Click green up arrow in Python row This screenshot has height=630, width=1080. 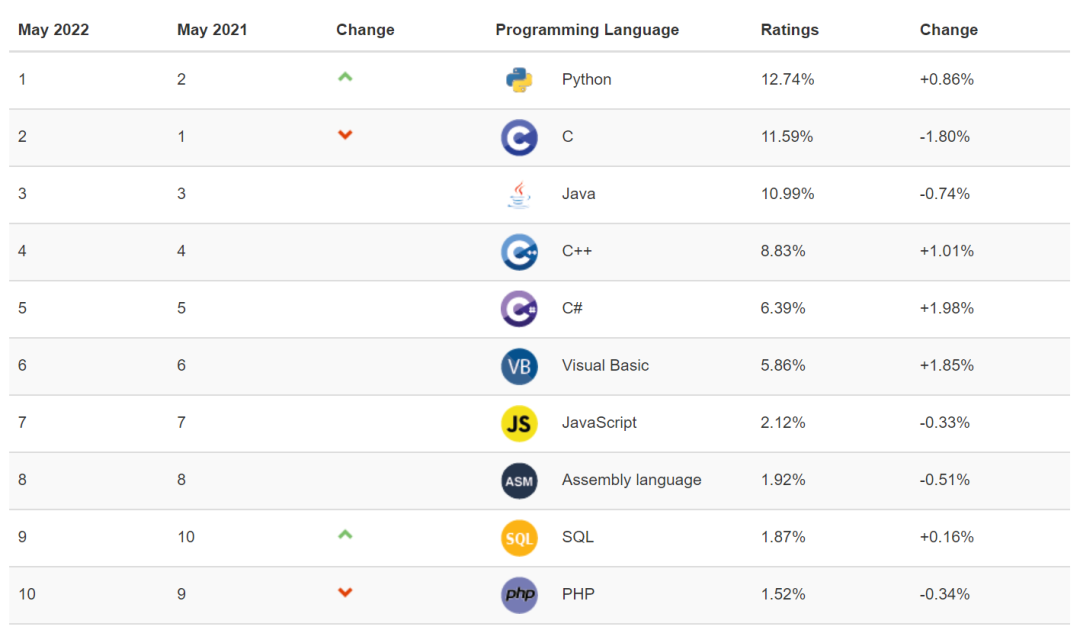point(345,77)
